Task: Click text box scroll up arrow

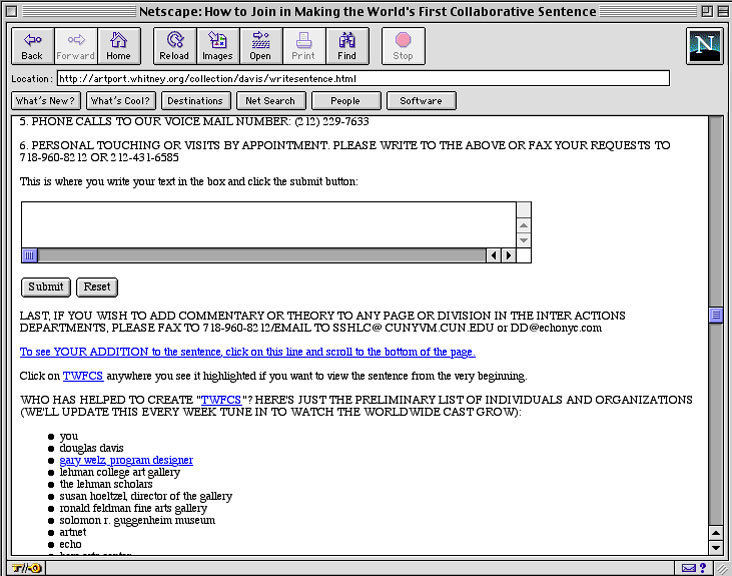Action: click(x=524, y=225)
